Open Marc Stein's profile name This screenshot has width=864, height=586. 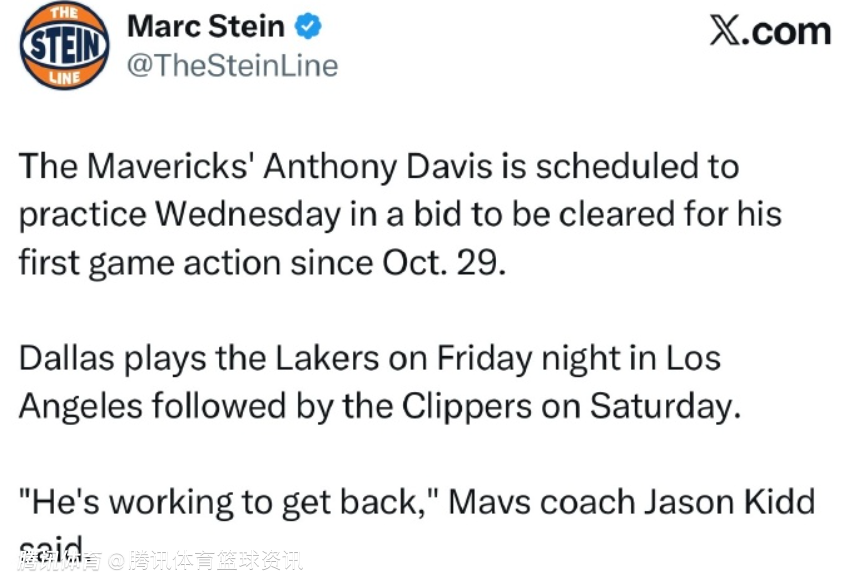(x=206, y=27)
